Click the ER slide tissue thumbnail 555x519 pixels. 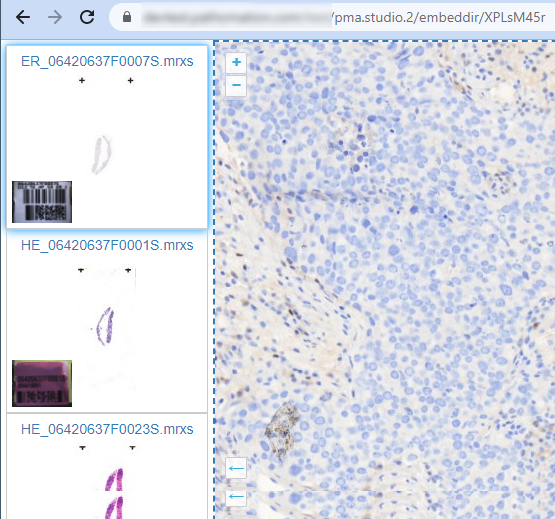pyautogui.click(x=102, y=154)
